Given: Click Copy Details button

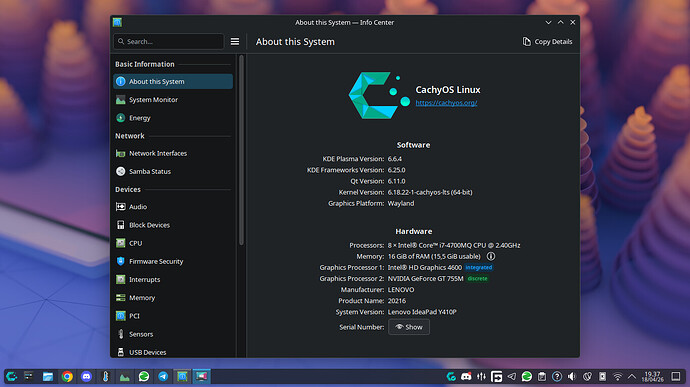Looking at the screenshot, I should (547, 41).
